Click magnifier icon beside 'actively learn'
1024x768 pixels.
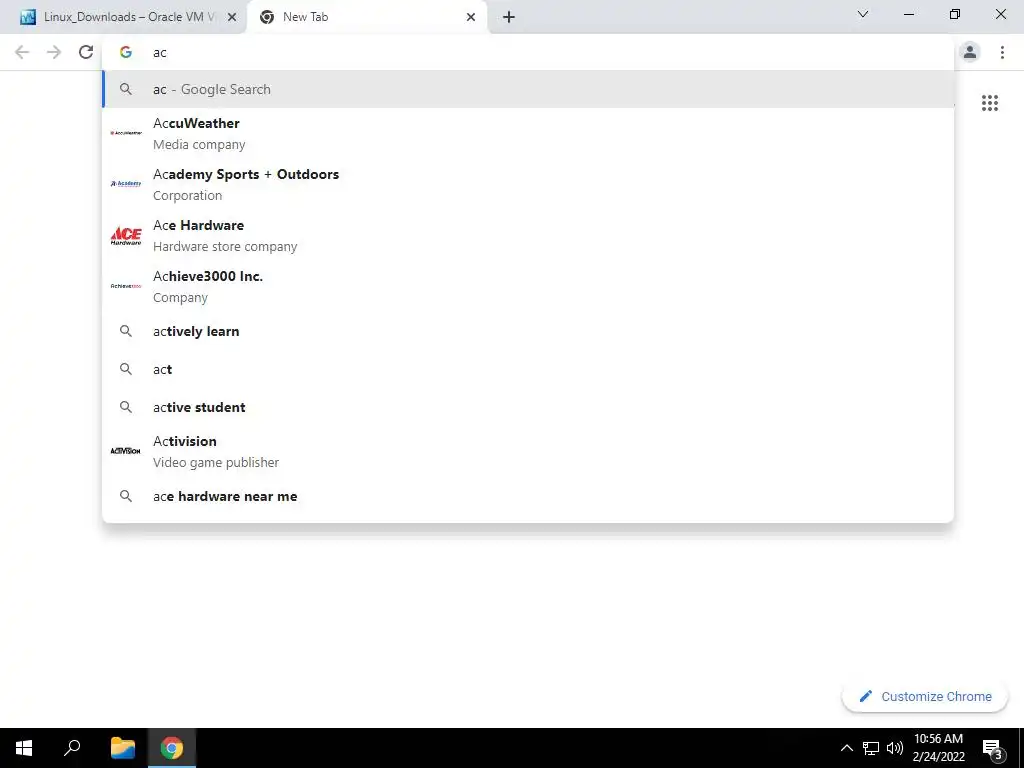click(126, 331)
